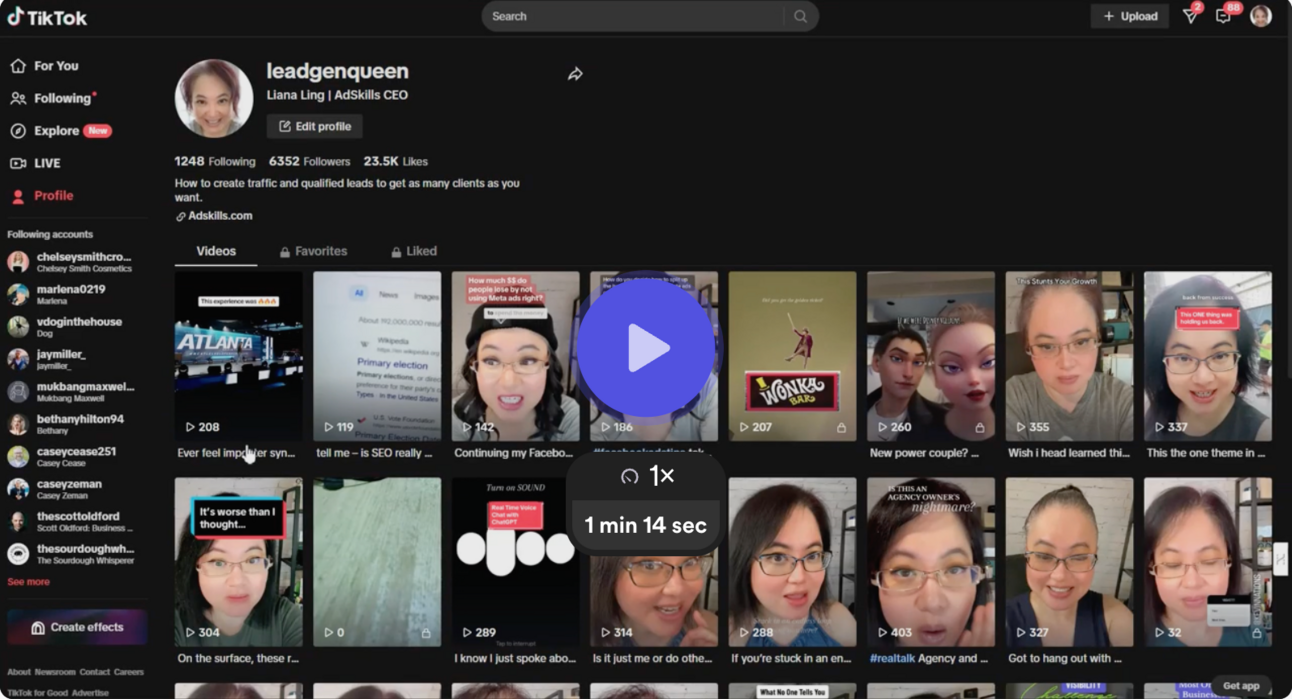
Task: Click the search magnifier icon
Action: [x=799, y=16]
